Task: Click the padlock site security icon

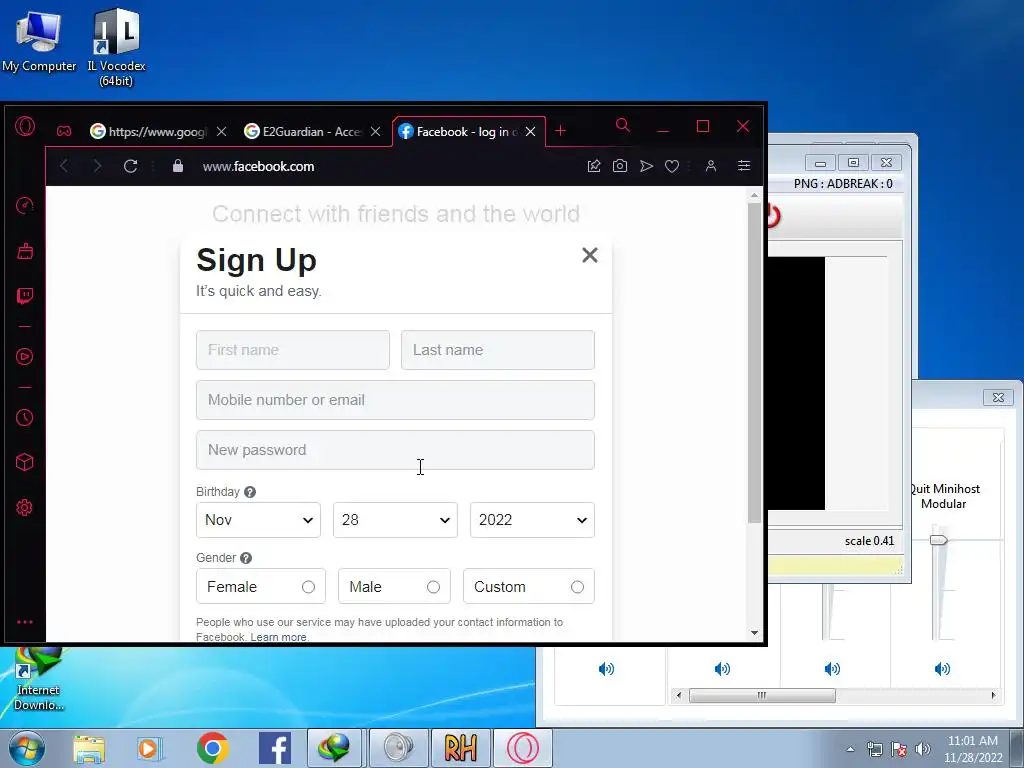Action: pos(178,166)
